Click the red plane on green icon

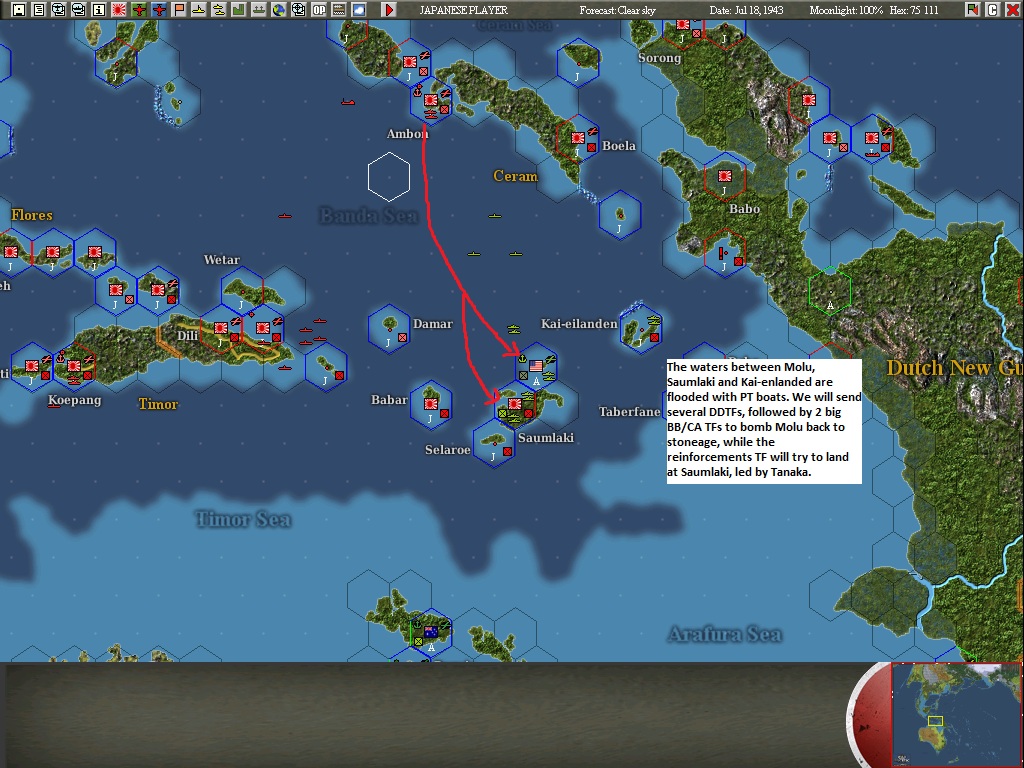coord(139,10)
